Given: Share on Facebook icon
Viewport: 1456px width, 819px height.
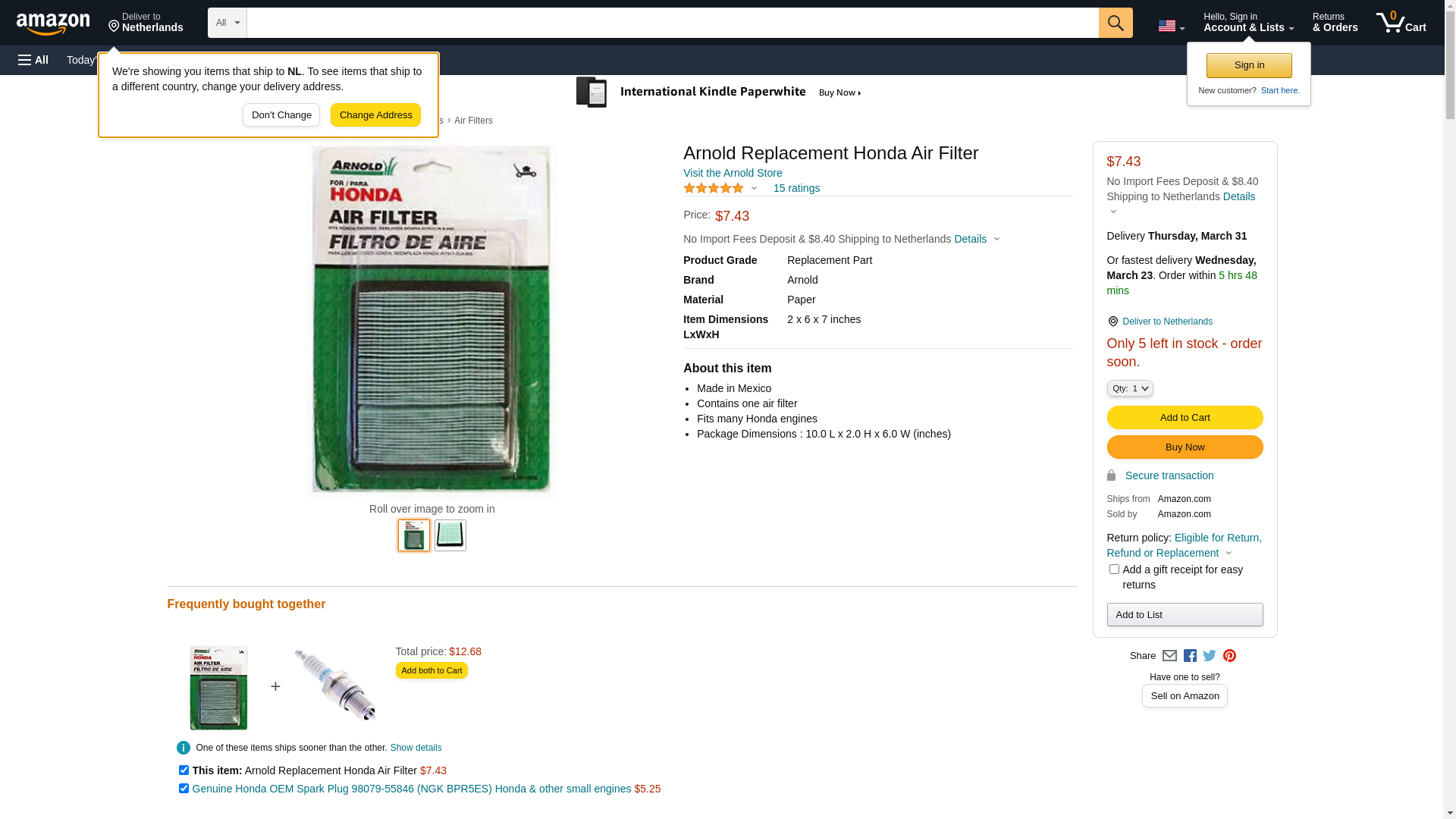Looking at the screenshot, I should pyautogui.click(x=1190, y=656).
